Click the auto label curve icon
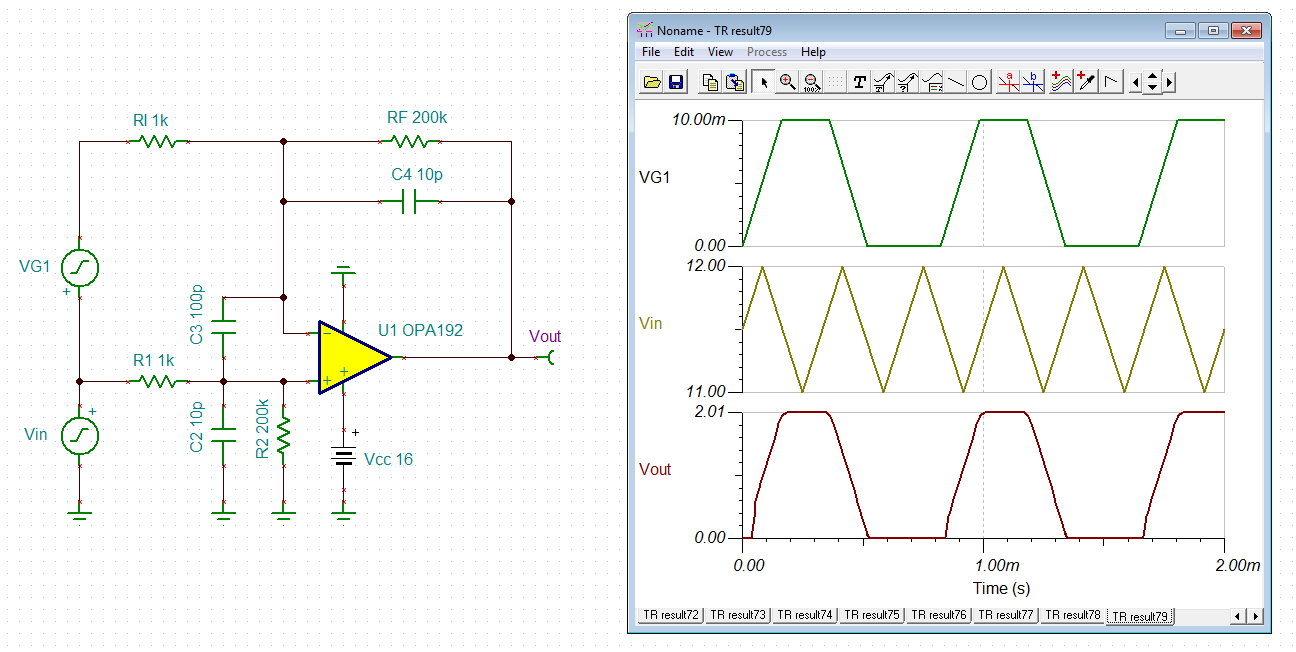Viewport: 1296px width, 652px height. click(x=884, y=82)
